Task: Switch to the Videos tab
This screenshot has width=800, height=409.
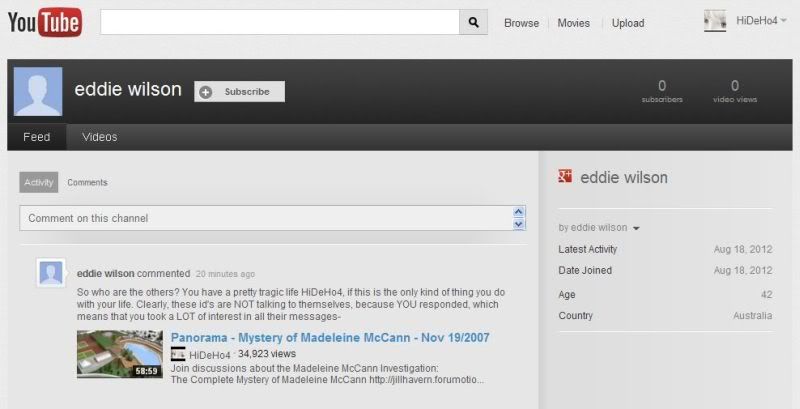Action: 99,137
